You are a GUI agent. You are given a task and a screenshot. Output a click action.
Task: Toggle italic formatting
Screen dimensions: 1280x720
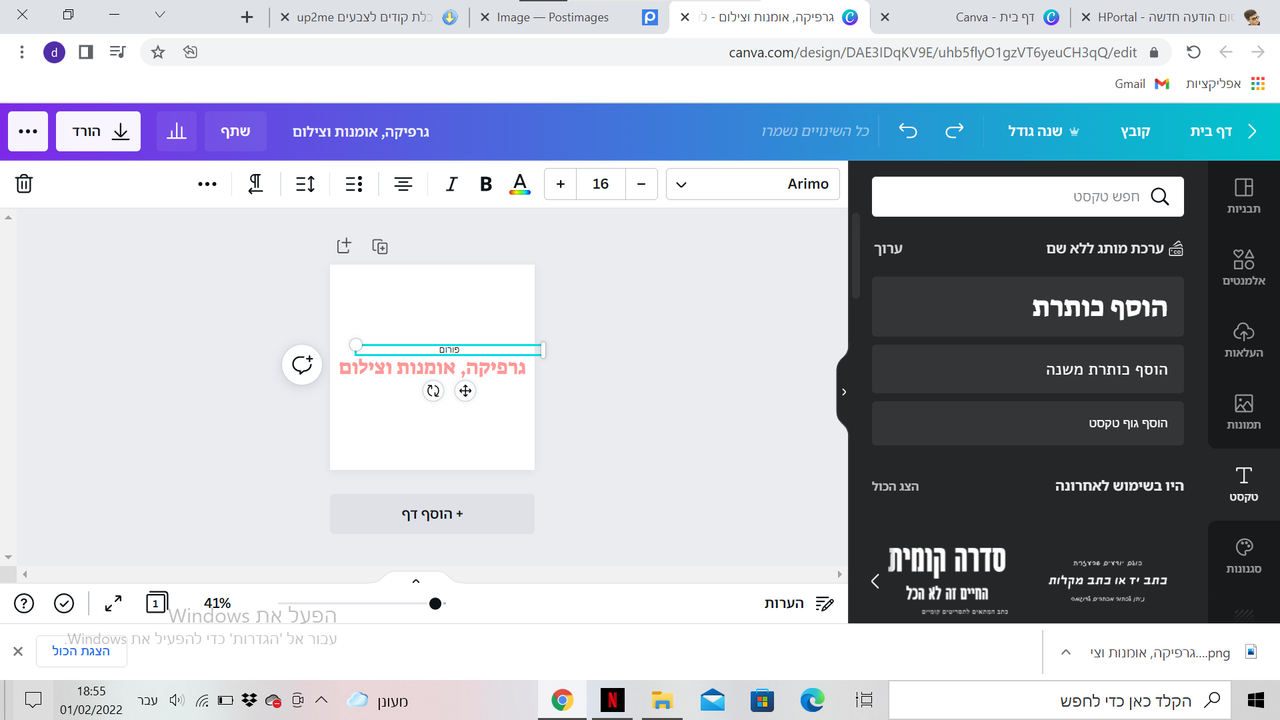[451, 184]
